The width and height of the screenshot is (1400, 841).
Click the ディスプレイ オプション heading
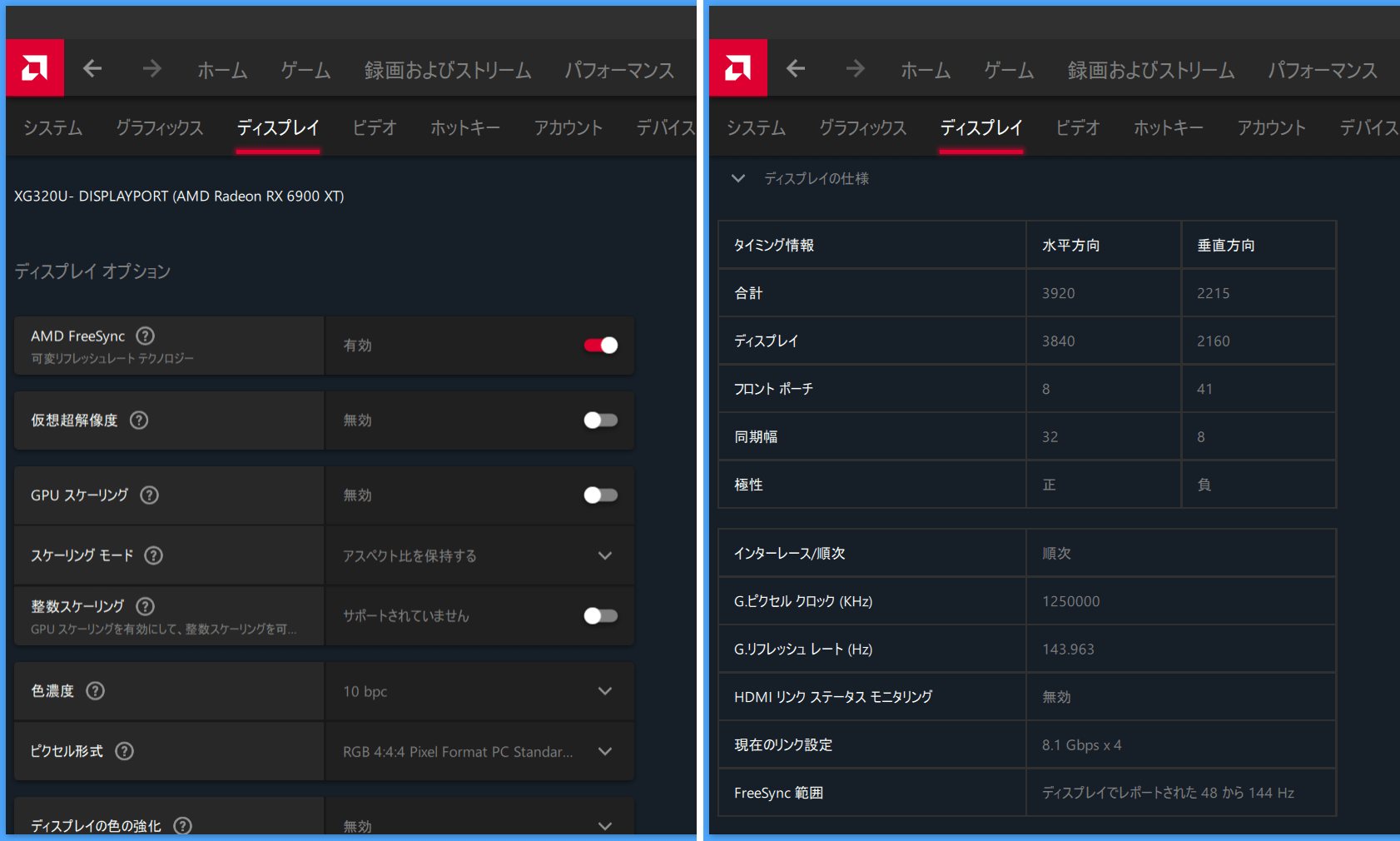coord(92,271)
